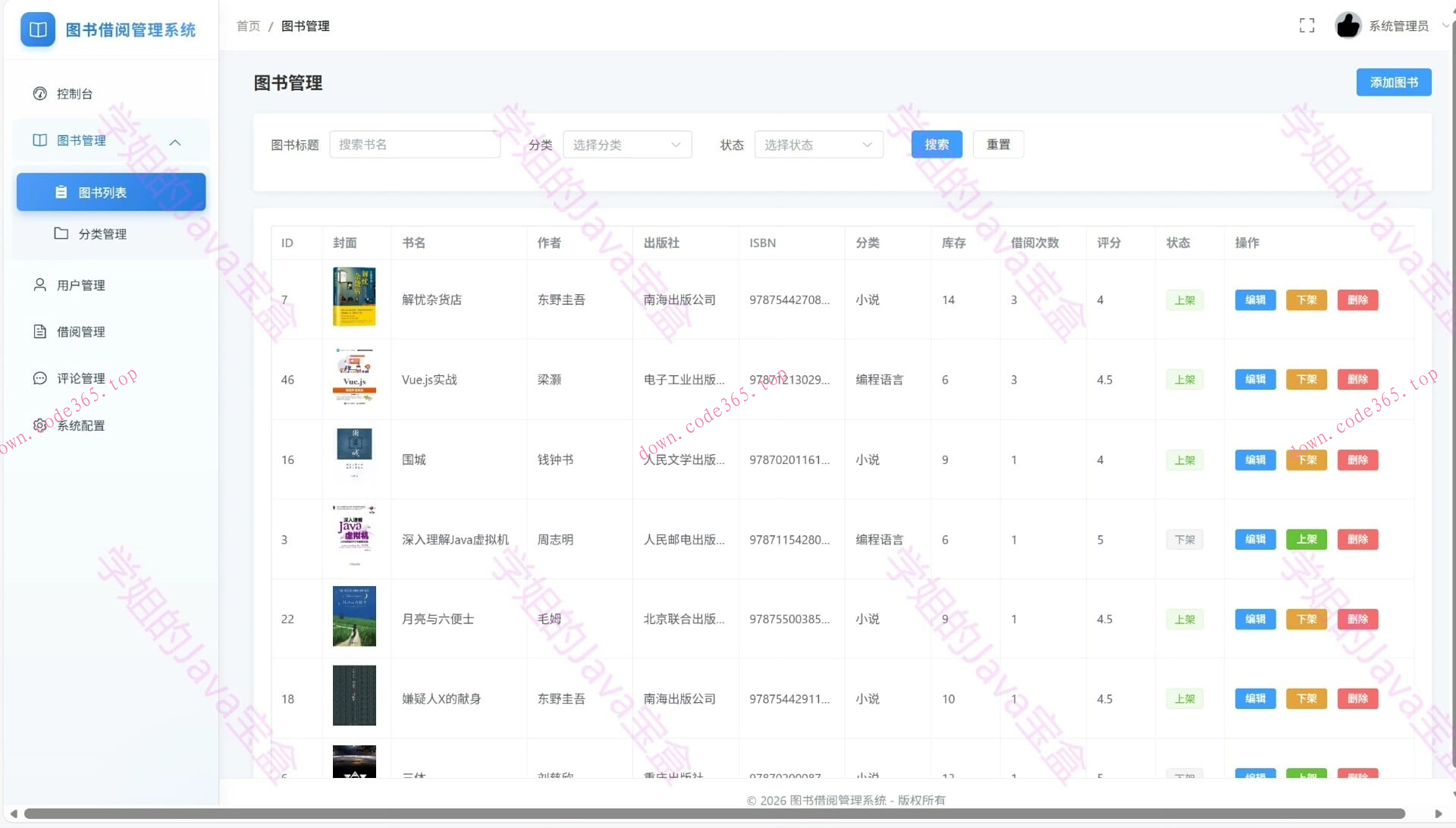Click the 系统配置 gear icon
Screen dimensions: 1456x828
point(39,425)
